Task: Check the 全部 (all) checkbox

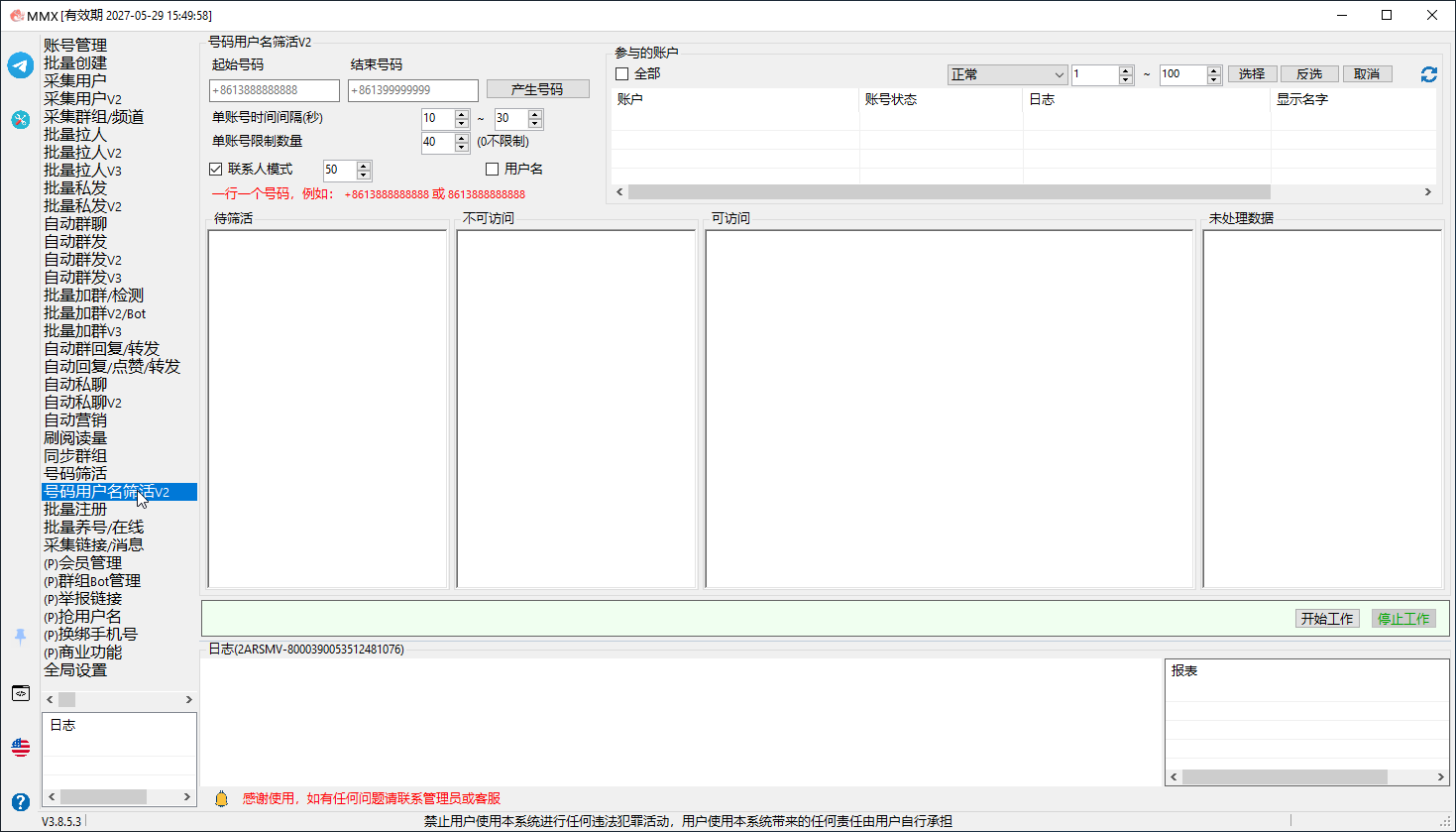Action: point(622,74)
